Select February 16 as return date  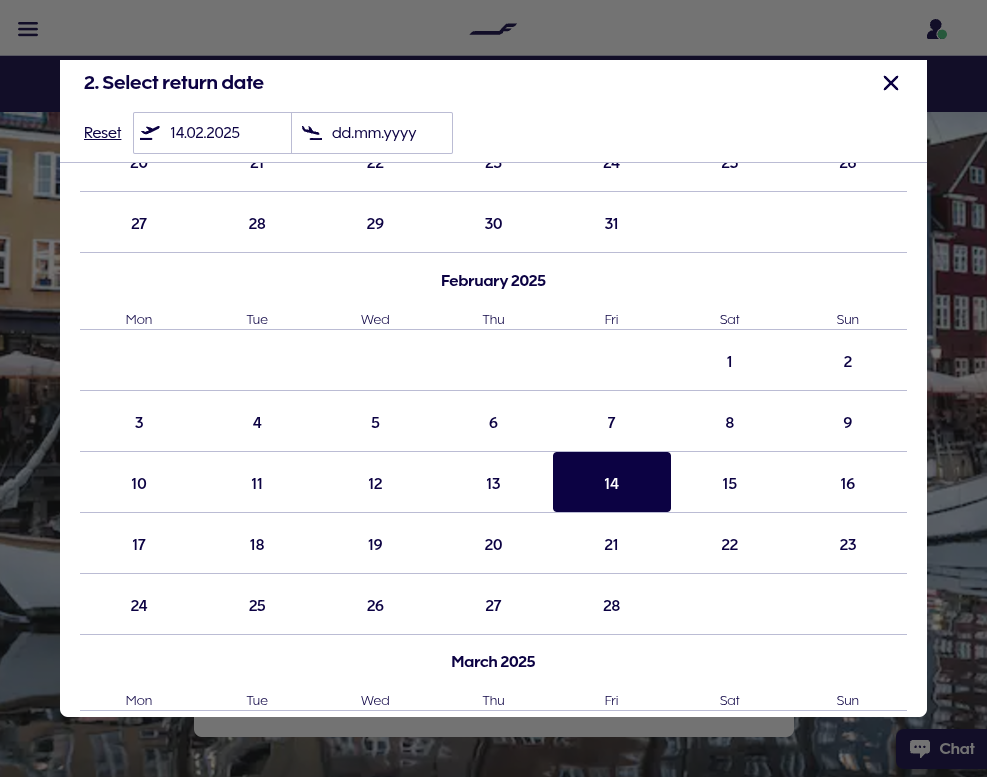(x=848, y=484)
